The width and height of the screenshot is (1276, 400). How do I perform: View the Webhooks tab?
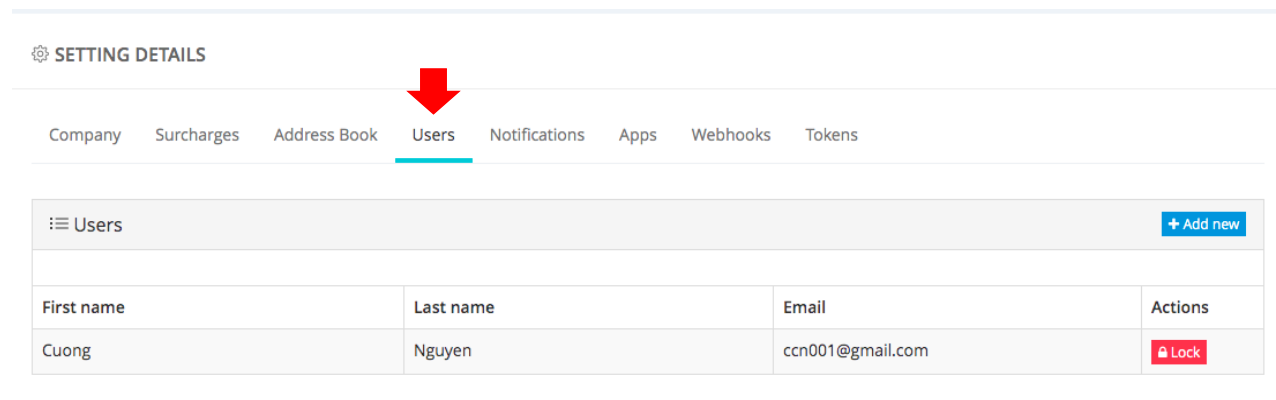(731, 134)
